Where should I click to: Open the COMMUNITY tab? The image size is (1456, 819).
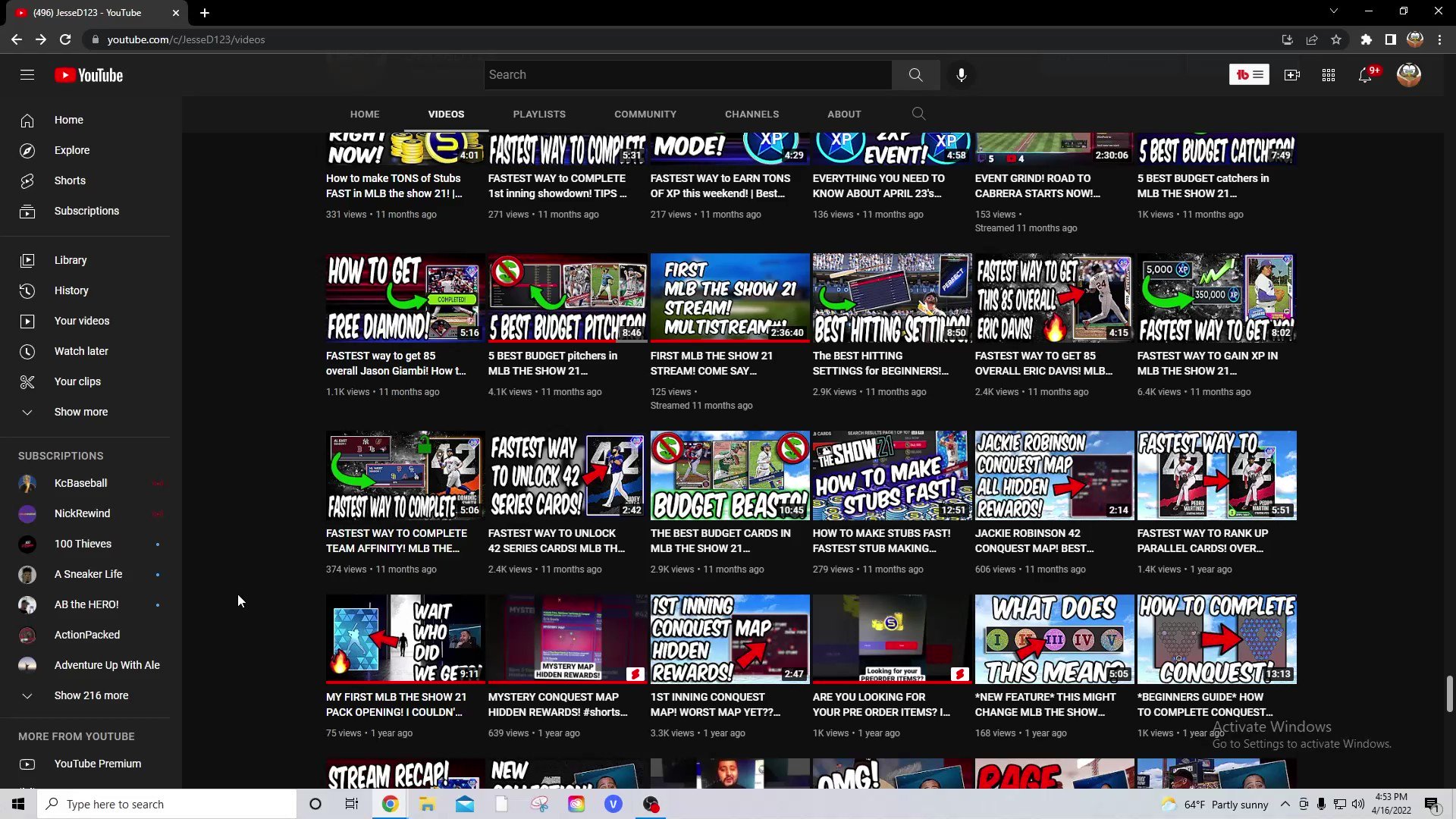pyautogui.click(x=645, y=114)
